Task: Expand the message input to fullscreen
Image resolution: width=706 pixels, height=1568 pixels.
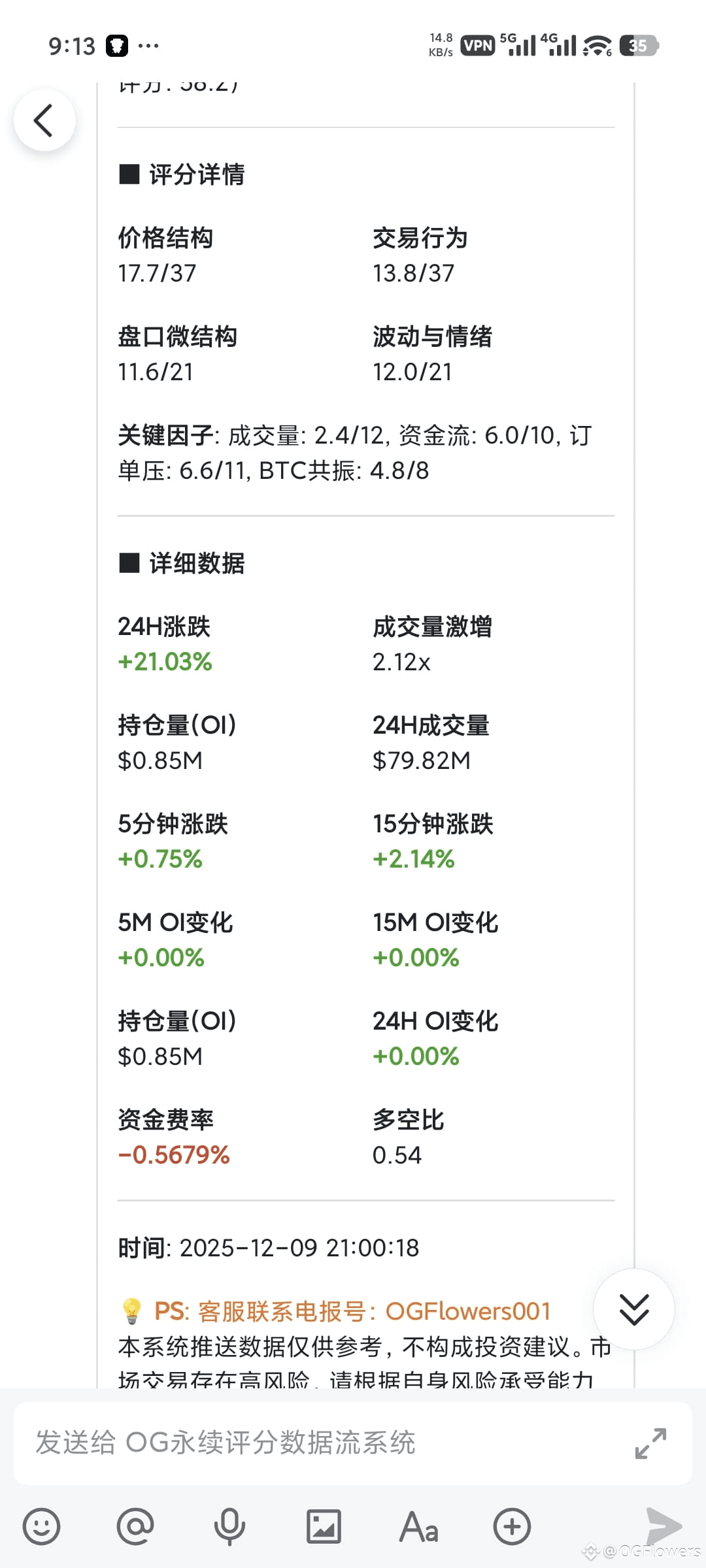Action: (x=651, y=1443)
